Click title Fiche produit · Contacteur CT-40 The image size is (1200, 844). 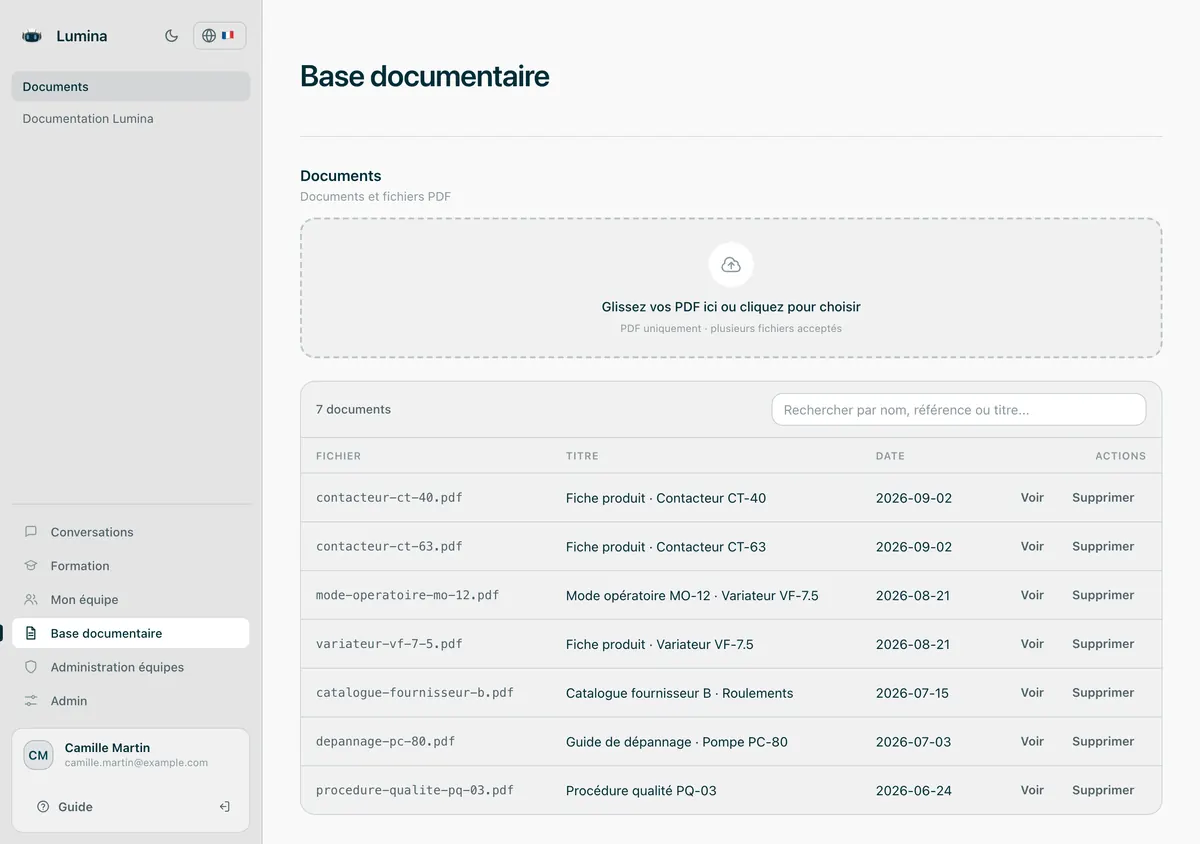[666, 498]
